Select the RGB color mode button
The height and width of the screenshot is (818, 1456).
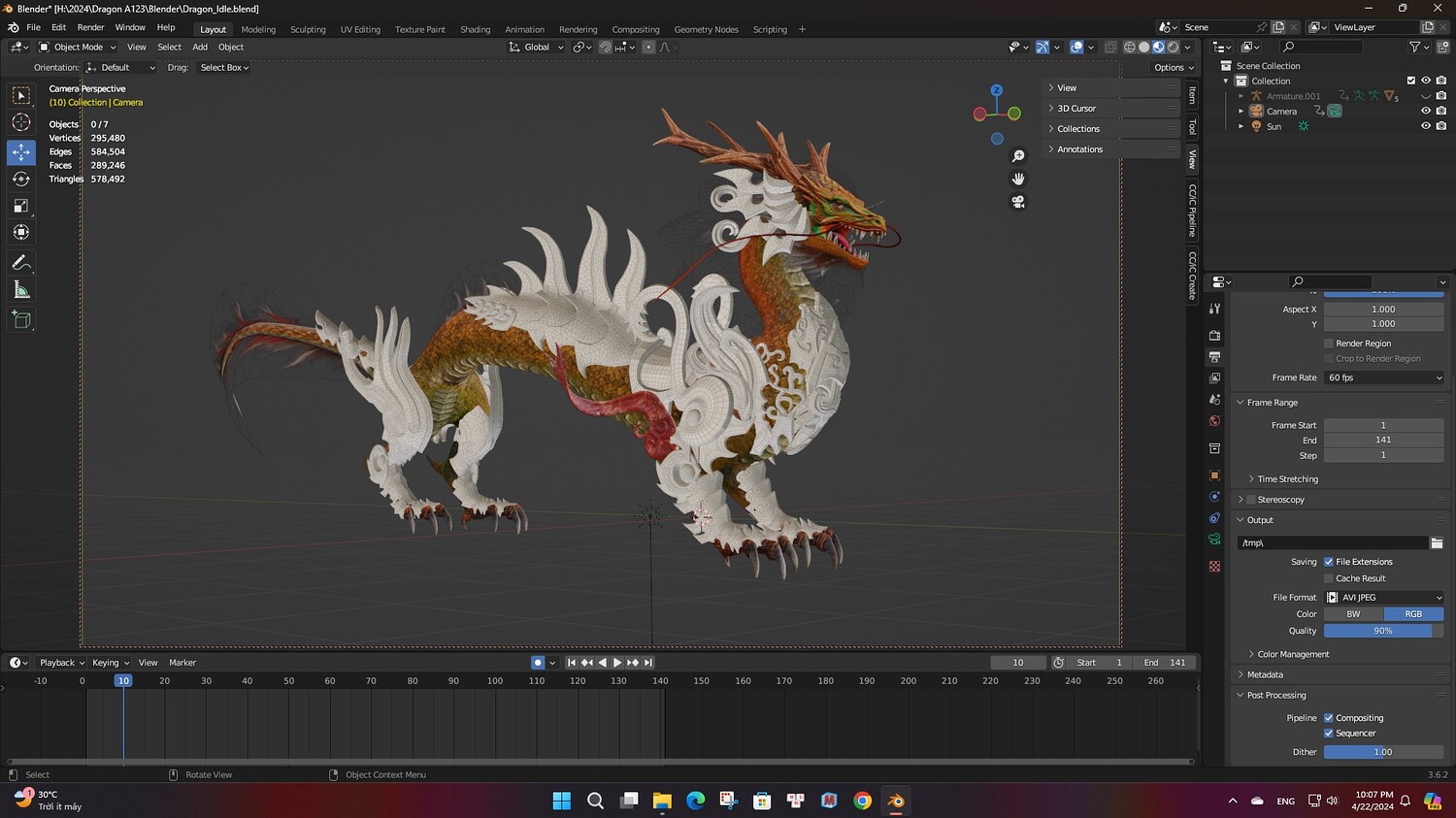1413,614
